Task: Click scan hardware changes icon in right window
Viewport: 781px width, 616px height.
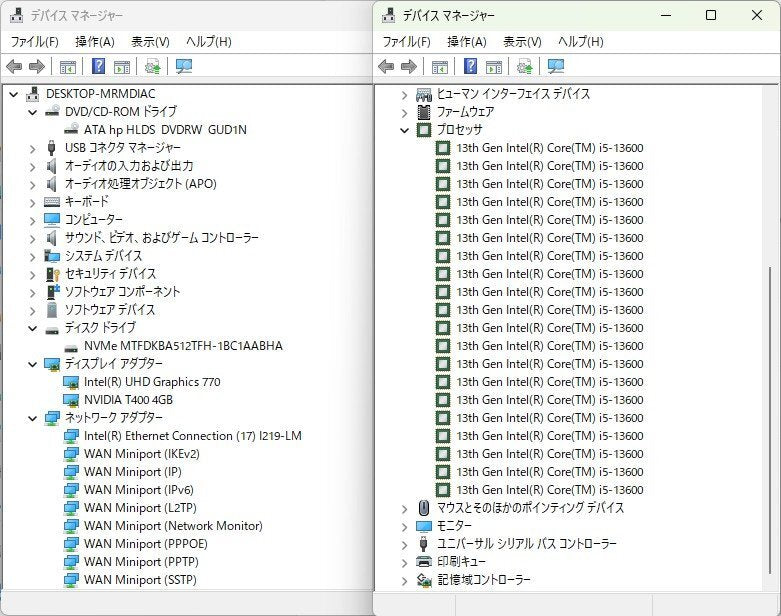Action: tap(556, 66)
